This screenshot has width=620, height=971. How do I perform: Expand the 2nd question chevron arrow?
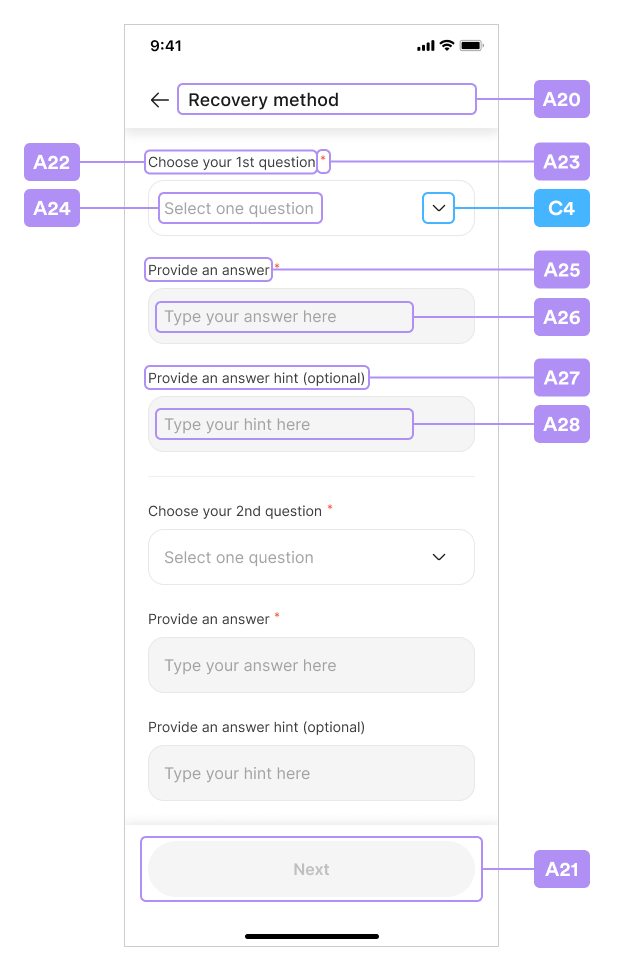439,557
